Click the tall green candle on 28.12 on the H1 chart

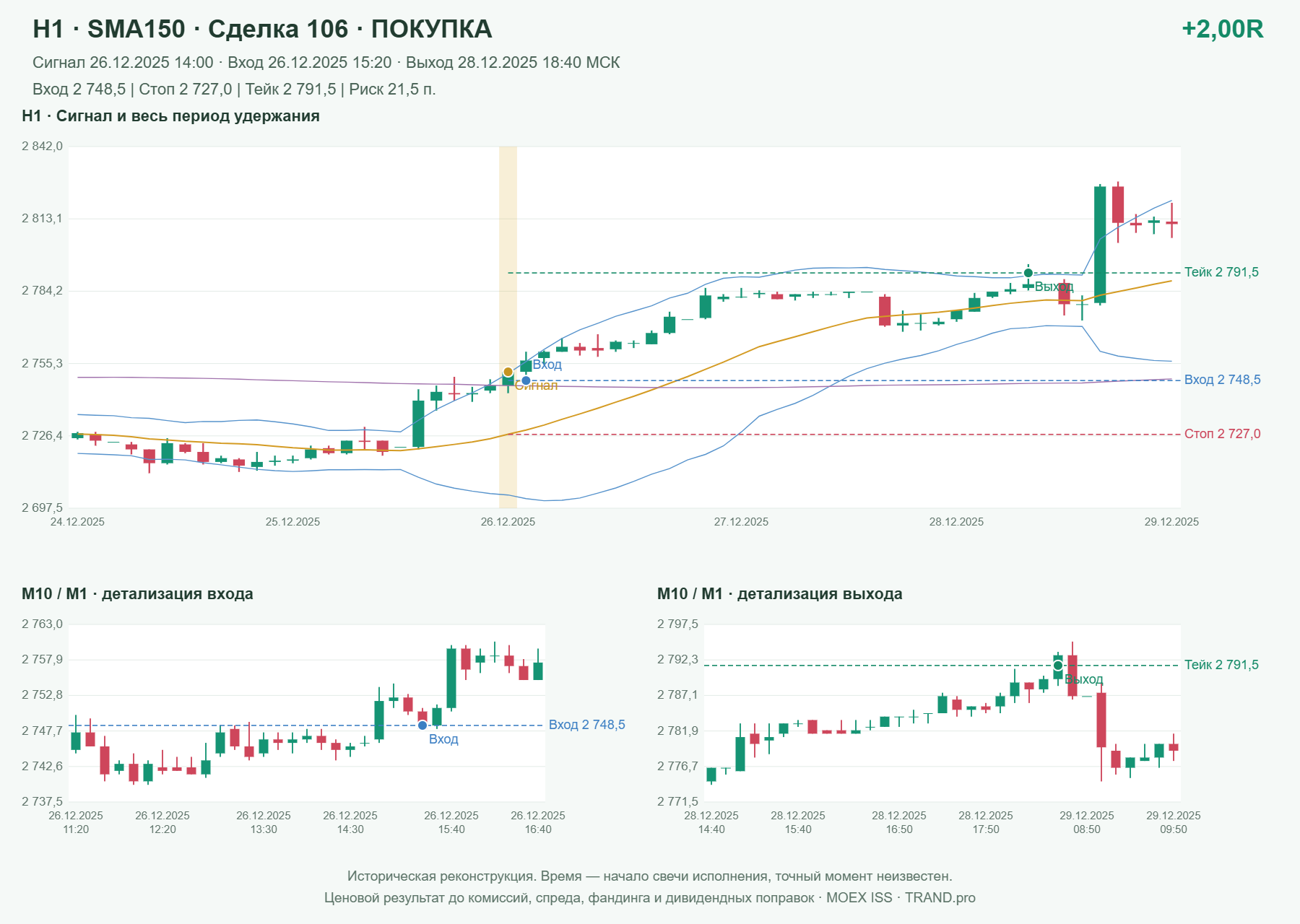point(1100,245)
